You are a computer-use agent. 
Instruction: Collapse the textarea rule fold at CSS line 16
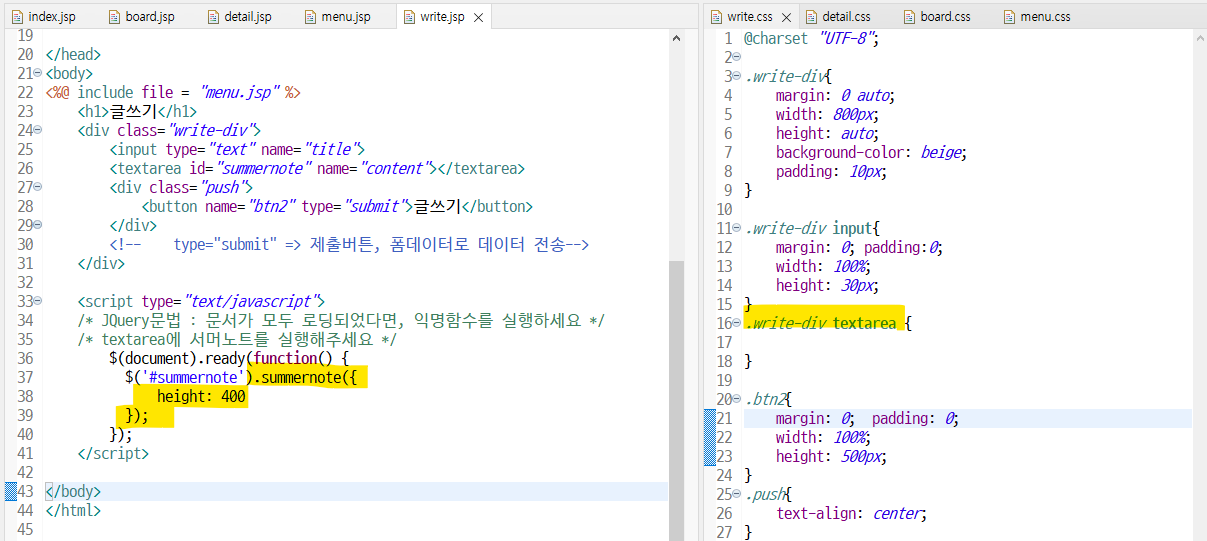[x=737, y=324]
